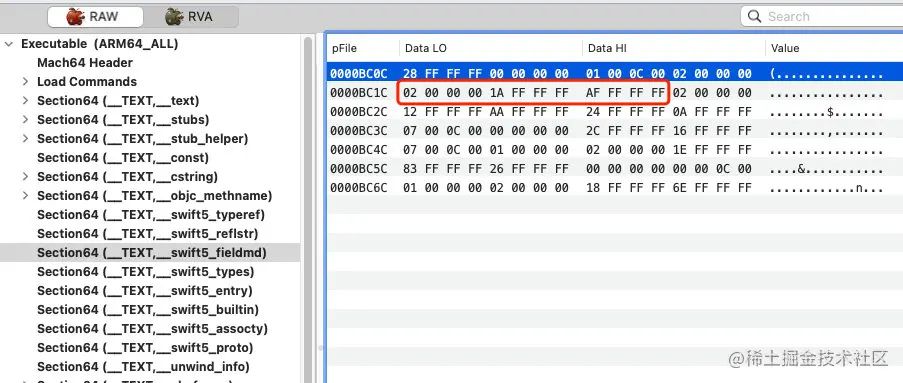Screen dimensions: 903x383
Task: Click Data HI bytes 02 00 00 00 1E FF FF FF
Action: tap(669, 150)
